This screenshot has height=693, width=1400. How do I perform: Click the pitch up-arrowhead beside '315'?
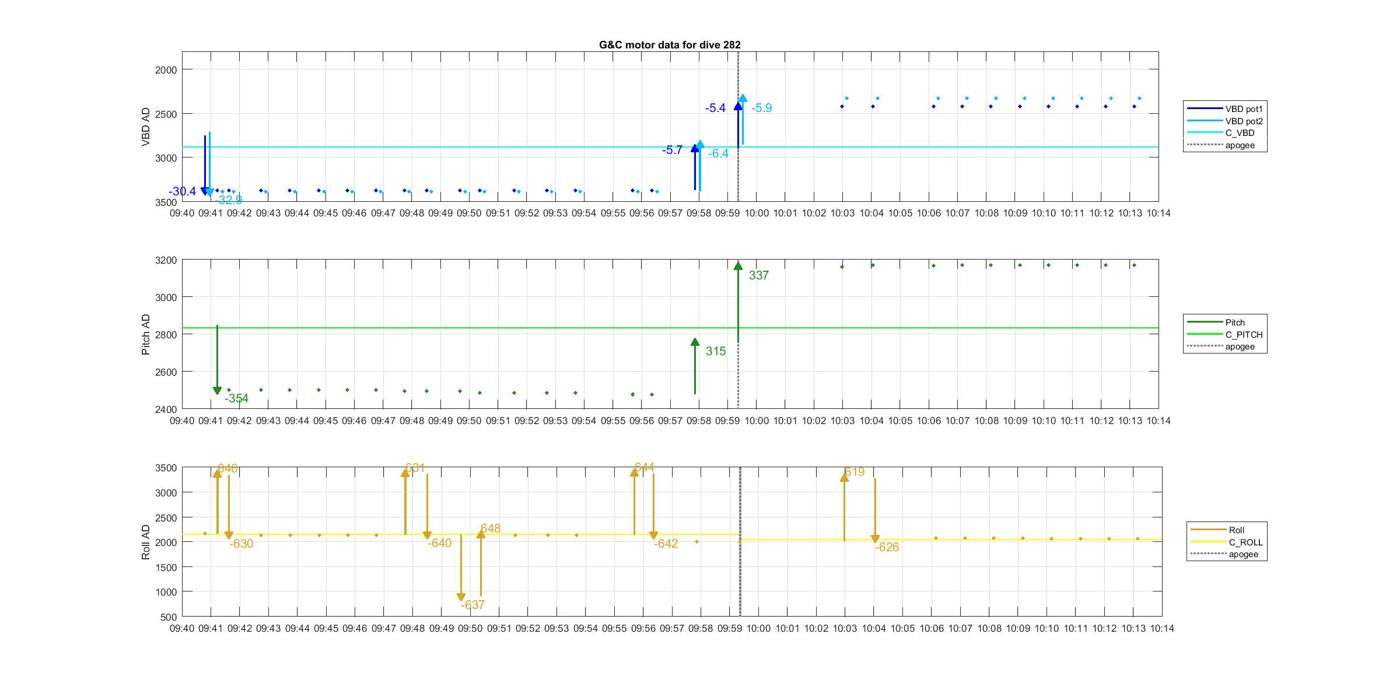[x=695, y=343]
